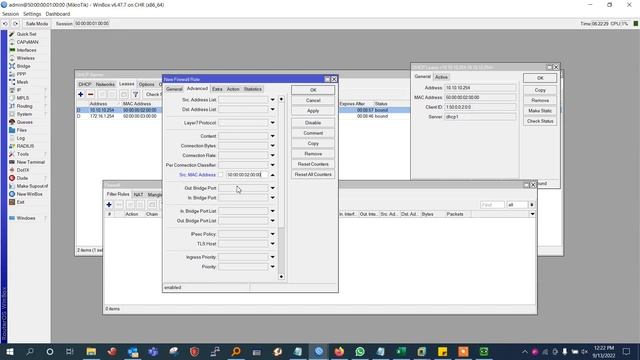Click Exit in the sidebar

pyautogui.click(x=20, y=202)
